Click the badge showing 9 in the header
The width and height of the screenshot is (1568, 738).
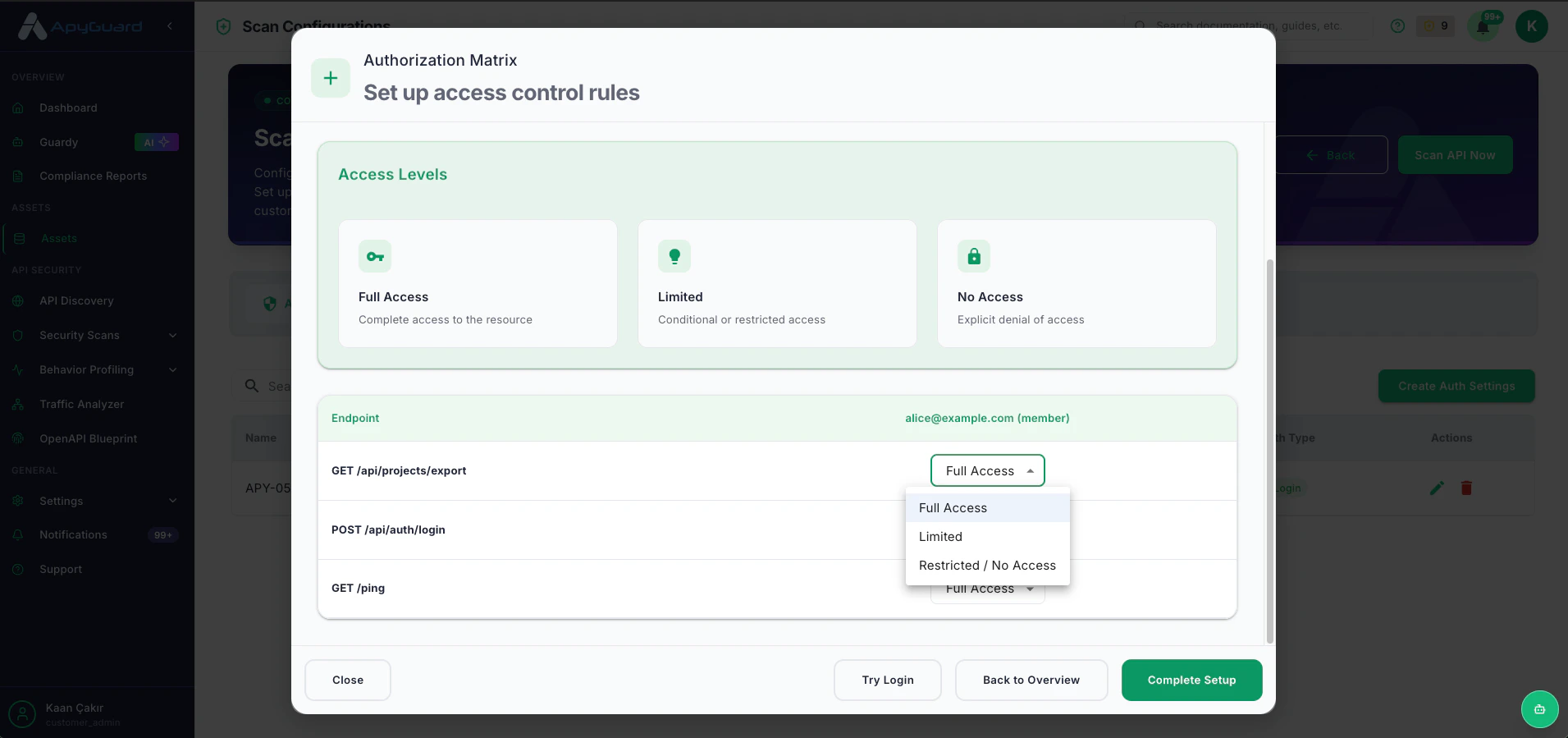[1436, 25]
